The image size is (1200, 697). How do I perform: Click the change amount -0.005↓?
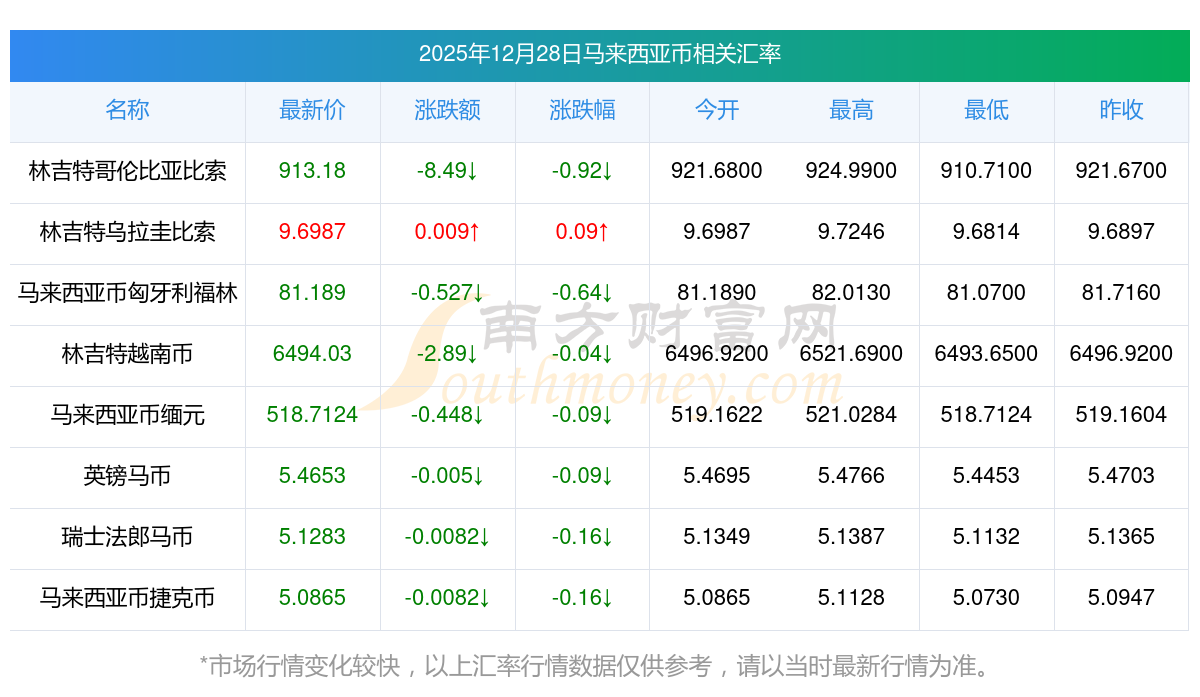point(447,476)
